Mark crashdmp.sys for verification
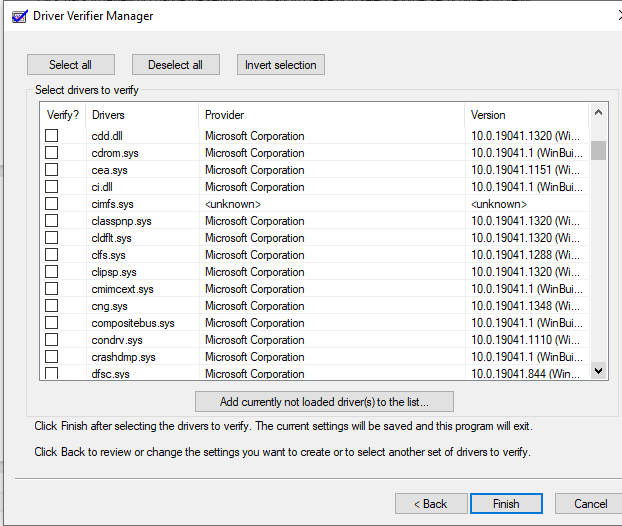622x526 pixels. click(51, 357)
